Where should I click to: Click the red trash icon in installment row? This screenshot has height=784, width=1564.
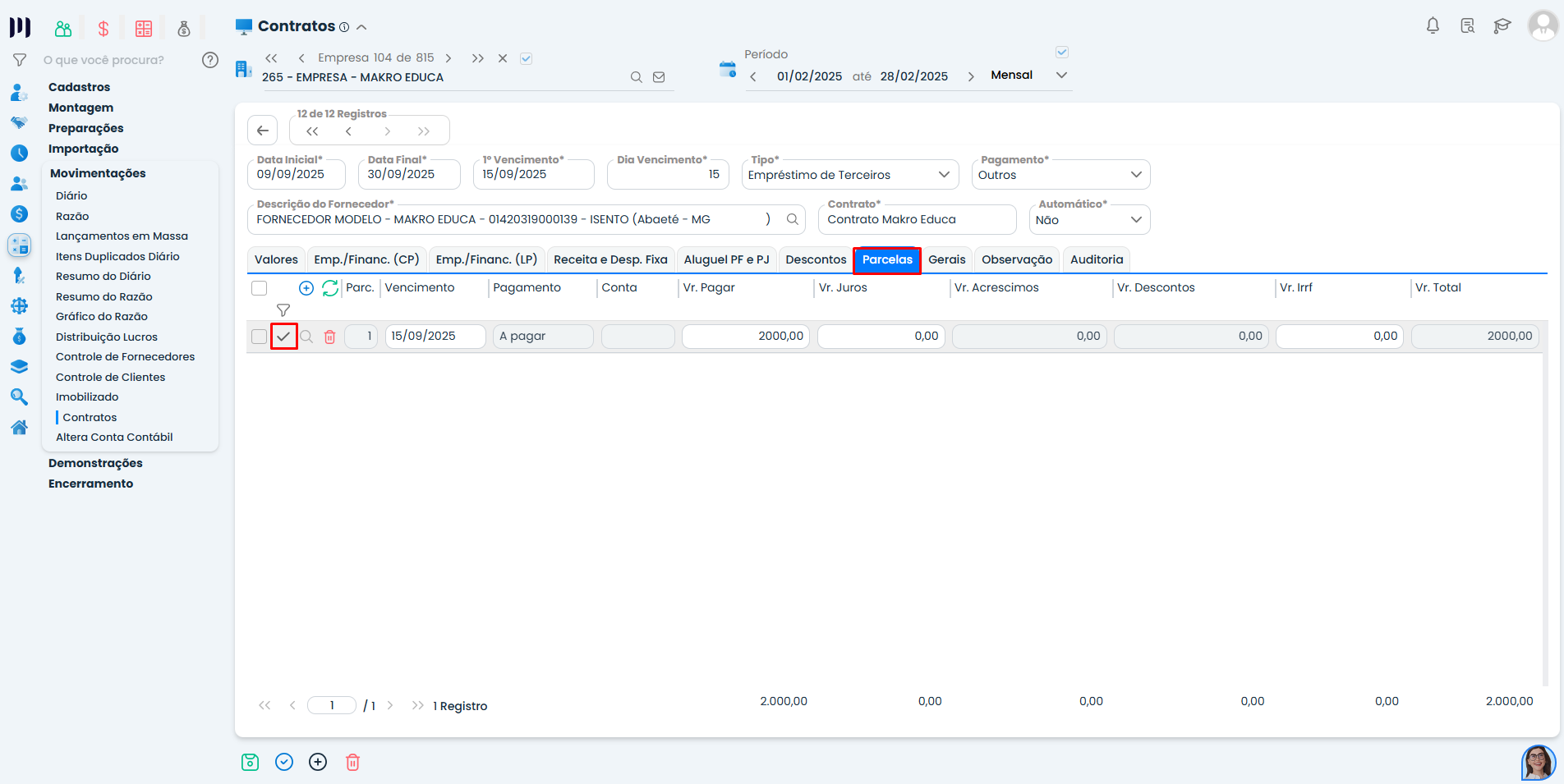(329, 337)
